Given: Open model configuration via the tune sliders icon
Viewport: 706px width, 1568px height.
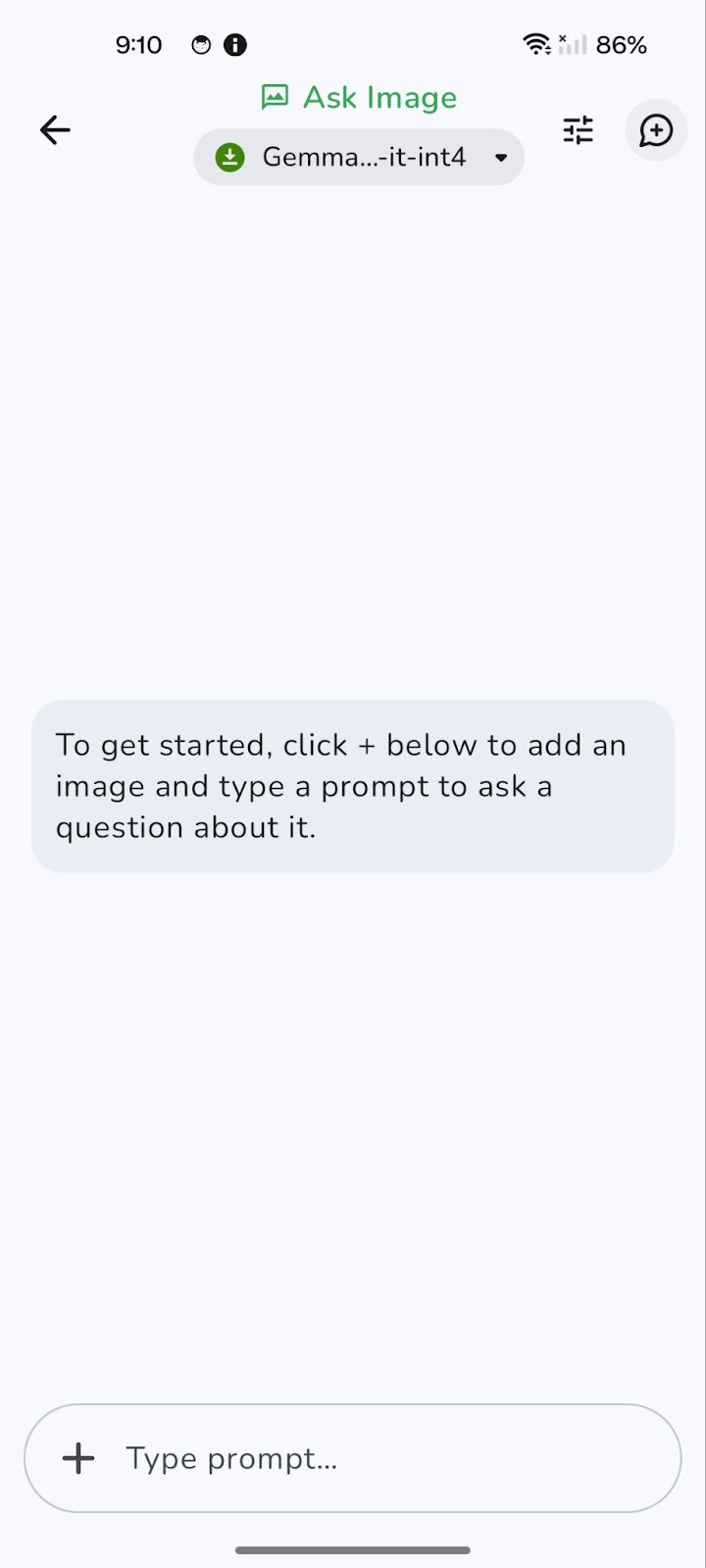Looking at the screenshot, I should pos(579,129).
